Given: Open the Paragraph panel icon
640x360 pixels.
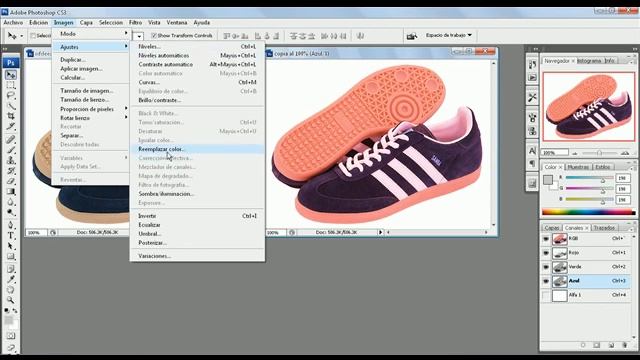Looking at the screenshot, I should pyautogui.click(x=532, y=163).
